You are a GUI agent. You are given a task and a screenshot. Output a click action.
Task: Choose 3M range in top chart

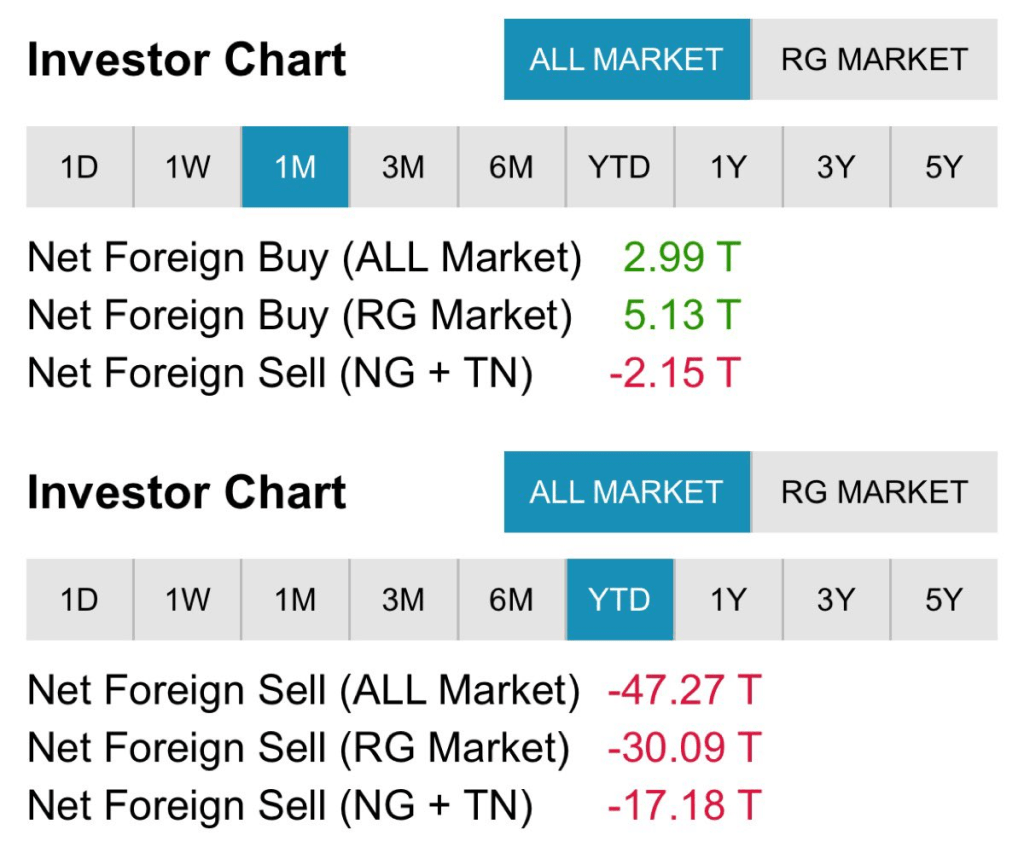[403, 167]
